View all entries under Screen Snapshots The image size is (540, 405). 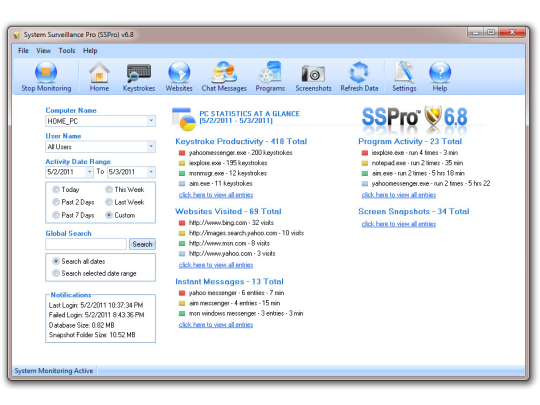[399, 224]
